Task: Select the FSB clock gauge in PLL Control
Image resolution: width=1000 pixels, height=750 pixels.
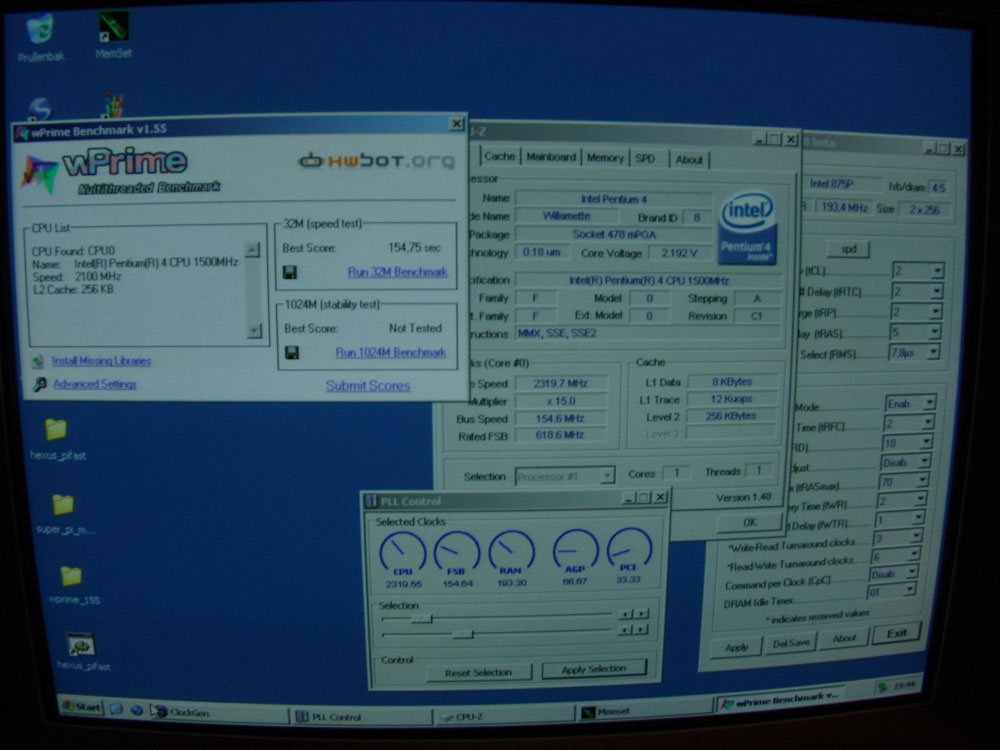Action: point(457,553)
